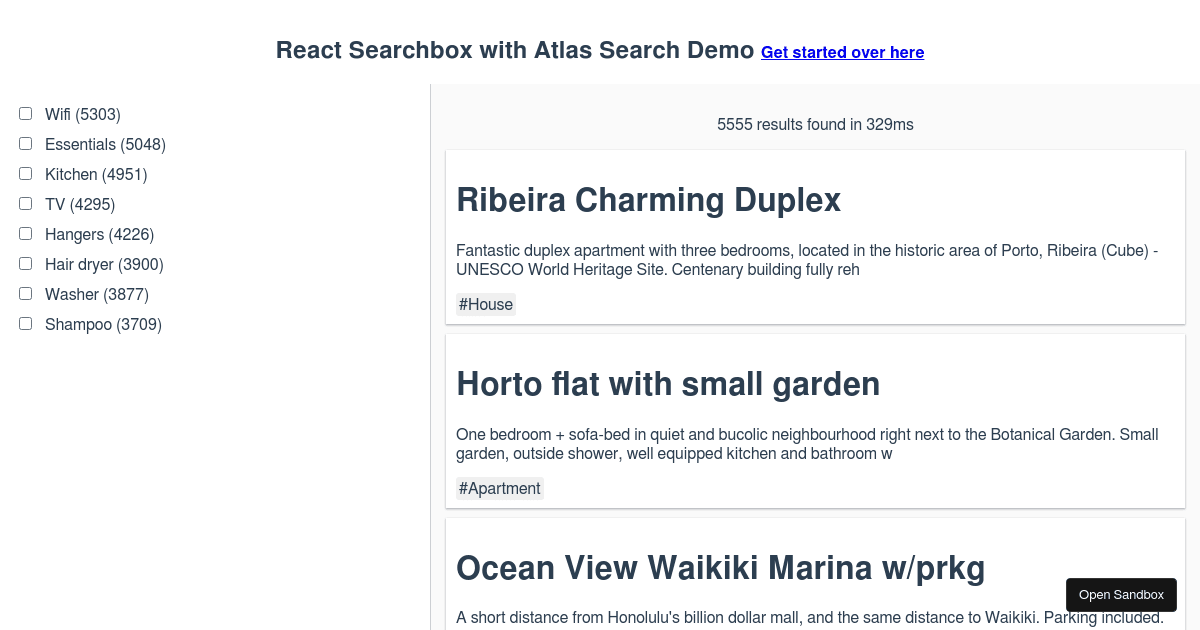This screenshot has height=630, width=1200.
Task: Open the Ribeira Charming Duplex listing
Action: pyautogui.click(x=648, y=200)
